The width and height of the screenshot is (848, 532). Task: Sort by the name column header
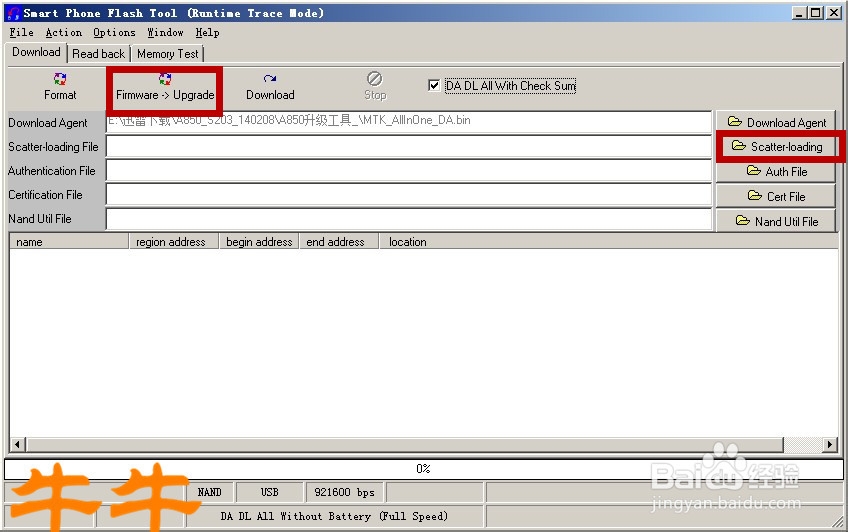[x=69, y=242]
